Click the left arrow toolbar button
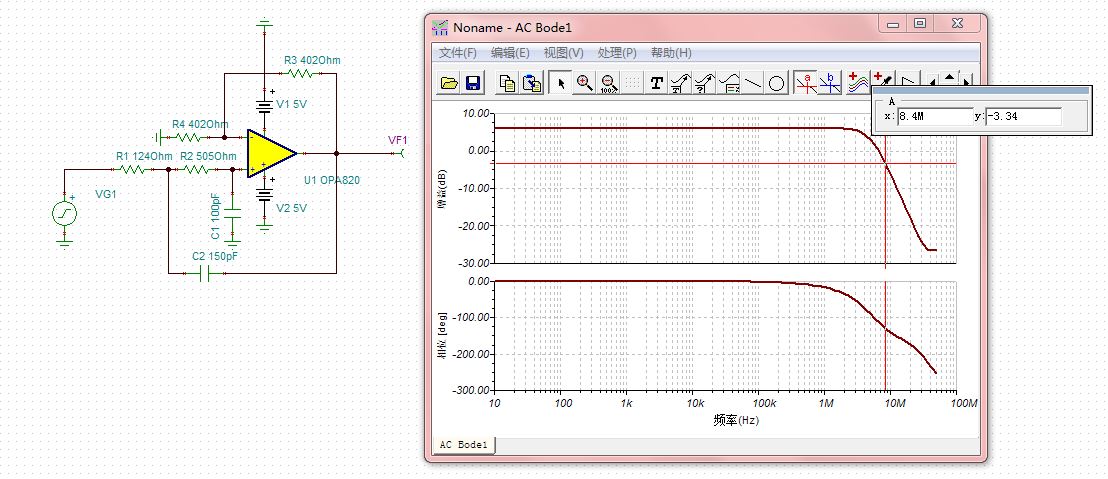 click(933, 79)
